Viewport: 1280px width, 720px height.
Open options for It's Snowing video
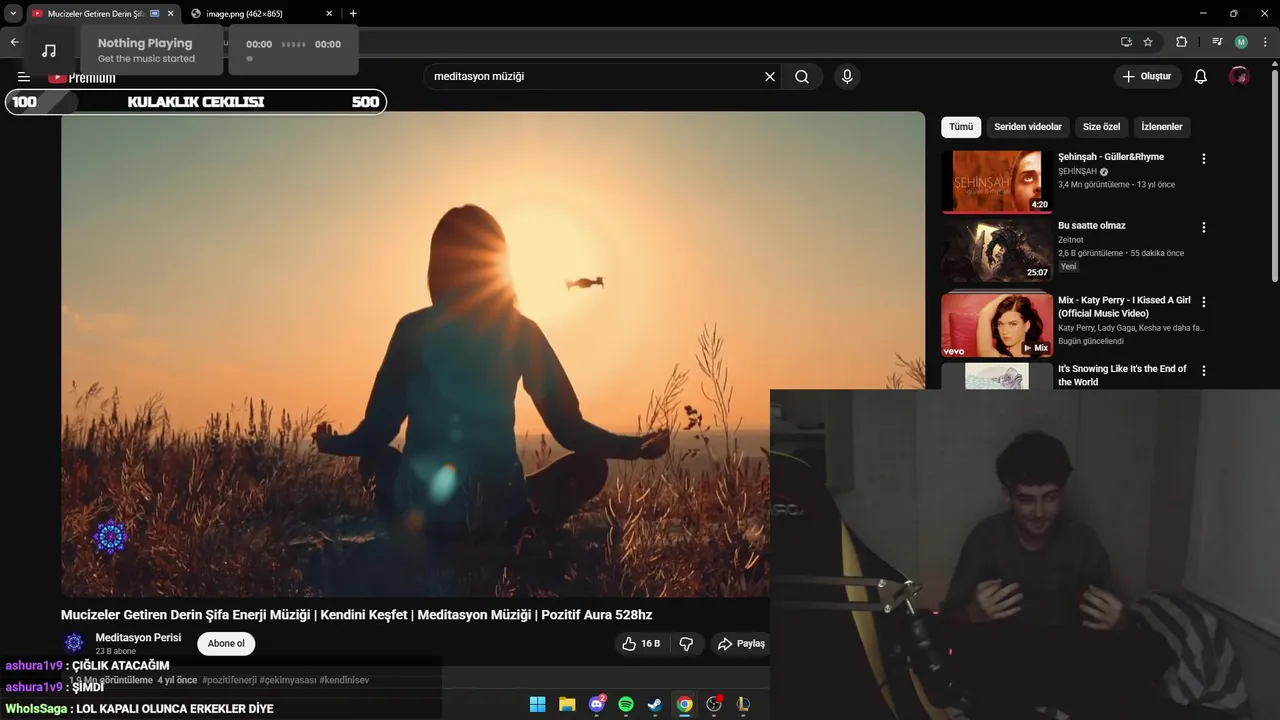coord(1203,370)
